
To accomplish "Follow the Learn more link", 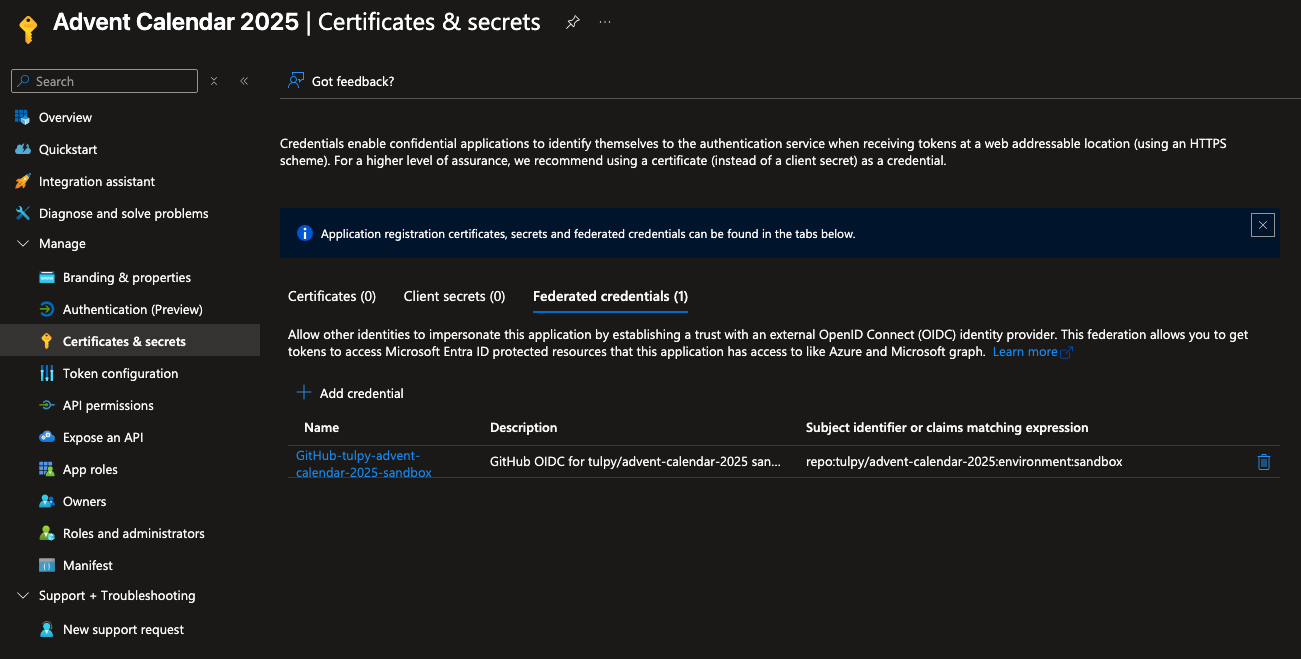I will coord(1025,352).
